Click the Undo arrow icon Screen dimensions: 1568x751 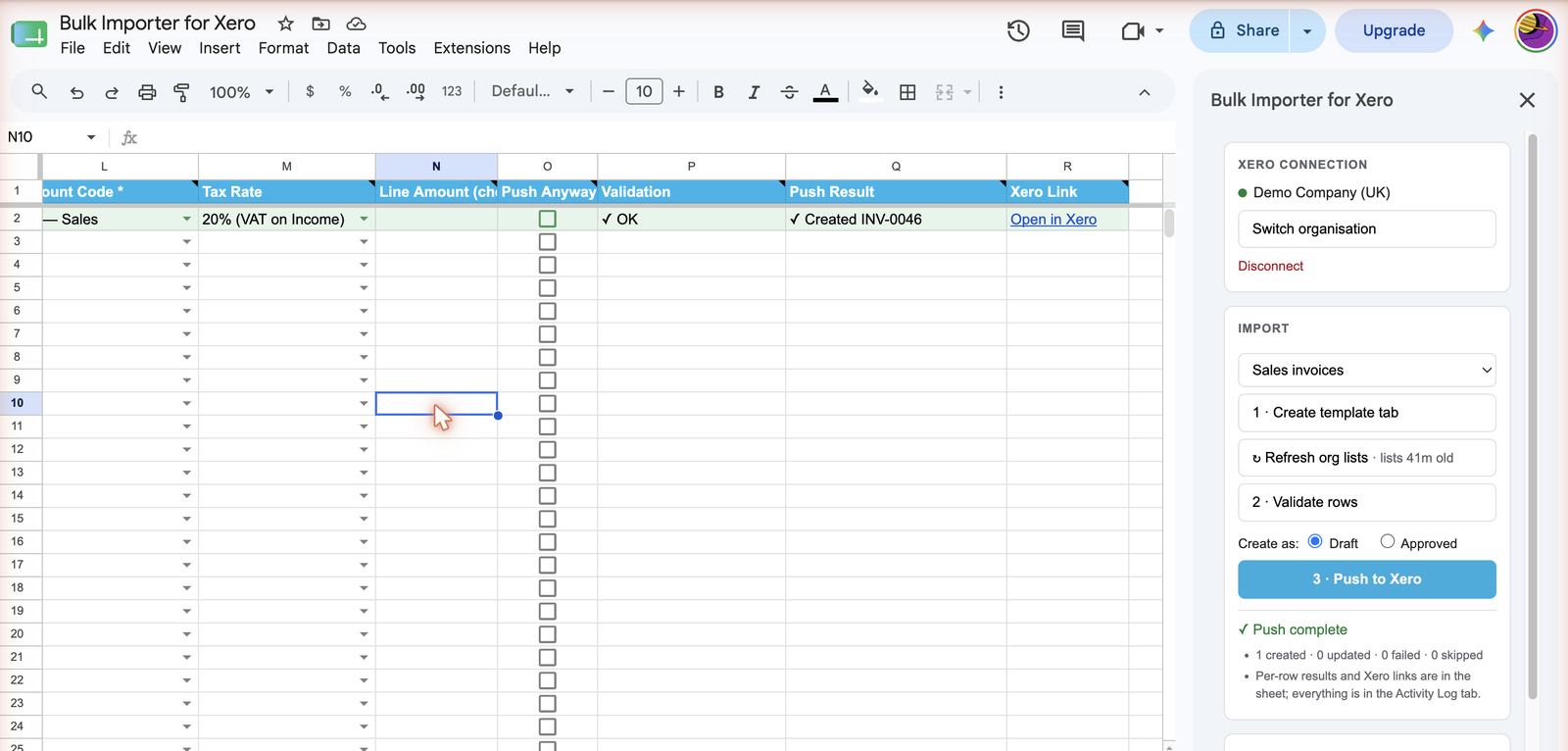click(x=76, y=92)
